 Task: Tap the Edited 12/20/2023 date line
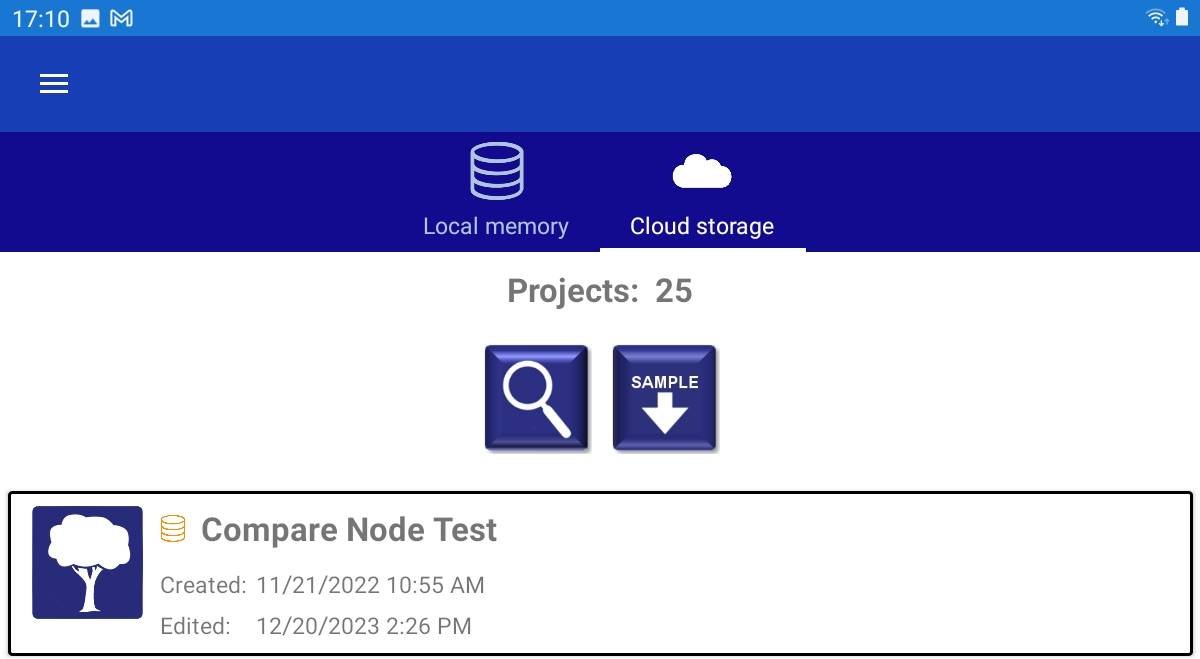[316, 626]
